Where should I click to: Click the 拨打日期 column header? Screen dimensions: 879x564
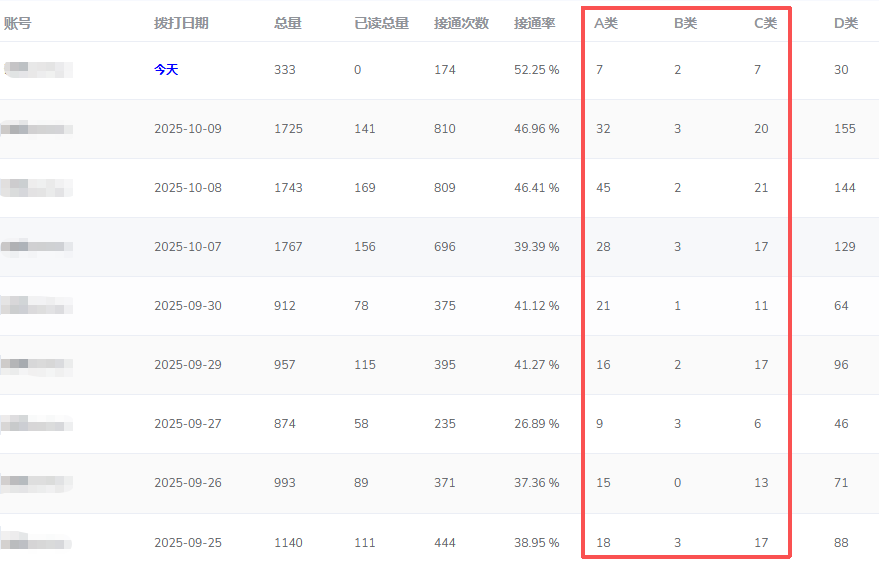click(181, 23)
